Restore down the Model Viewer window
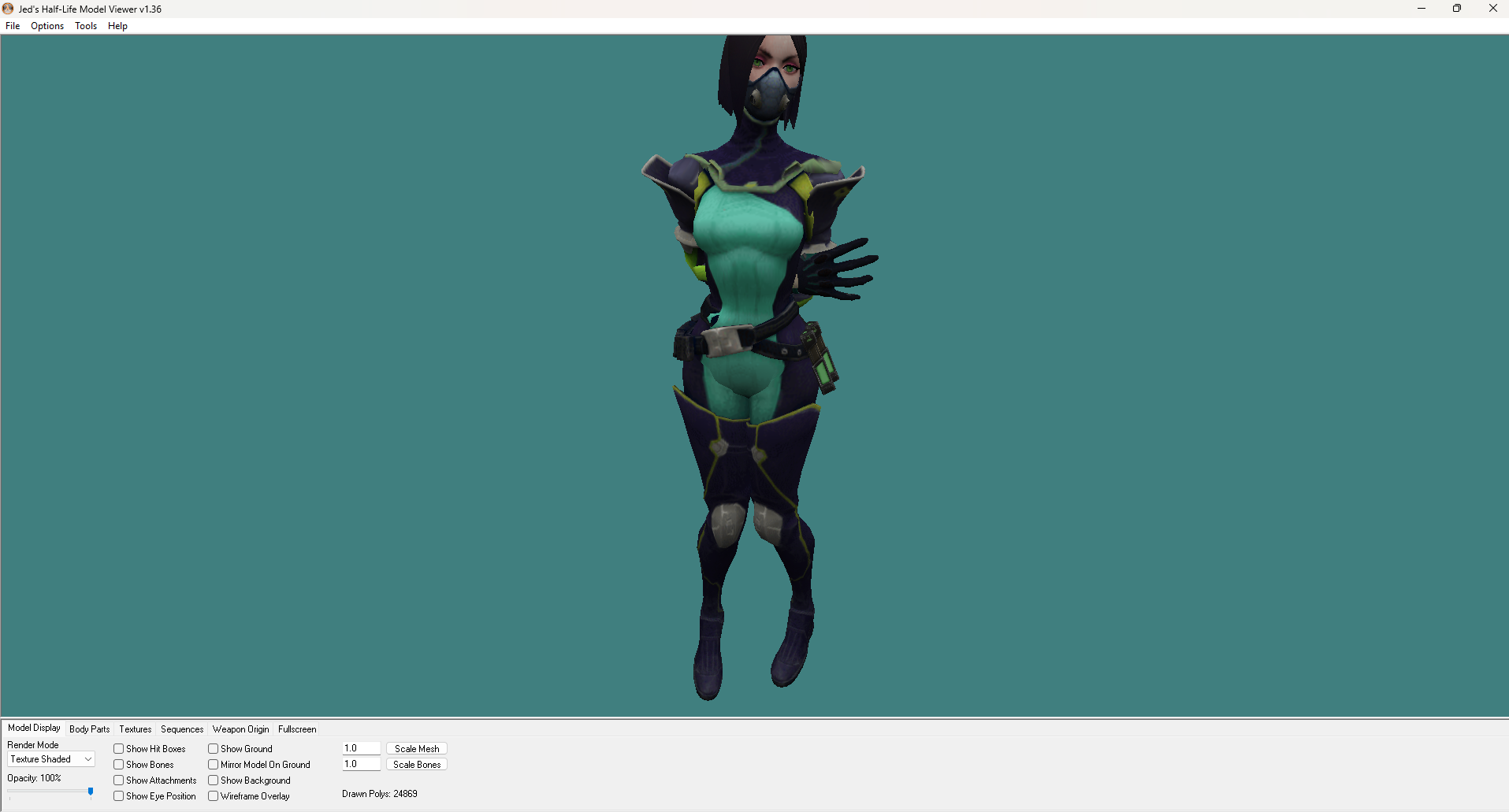 (1457, 9)
